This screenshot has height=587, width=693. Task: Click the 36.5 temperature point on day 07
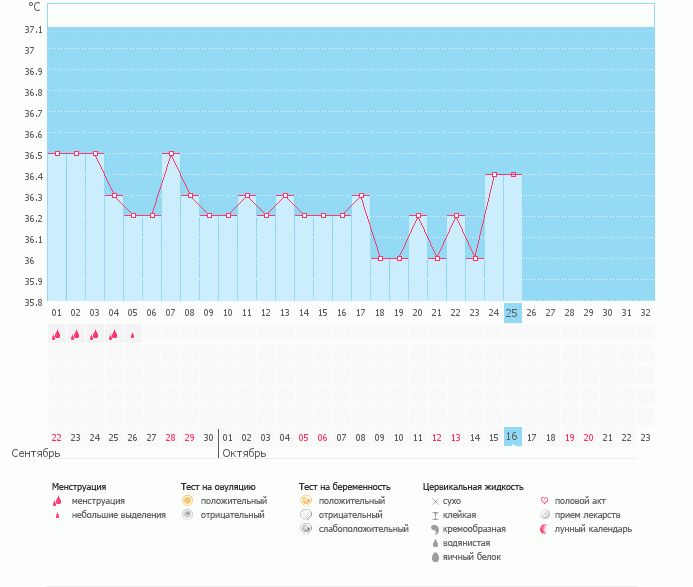(171, 154)
